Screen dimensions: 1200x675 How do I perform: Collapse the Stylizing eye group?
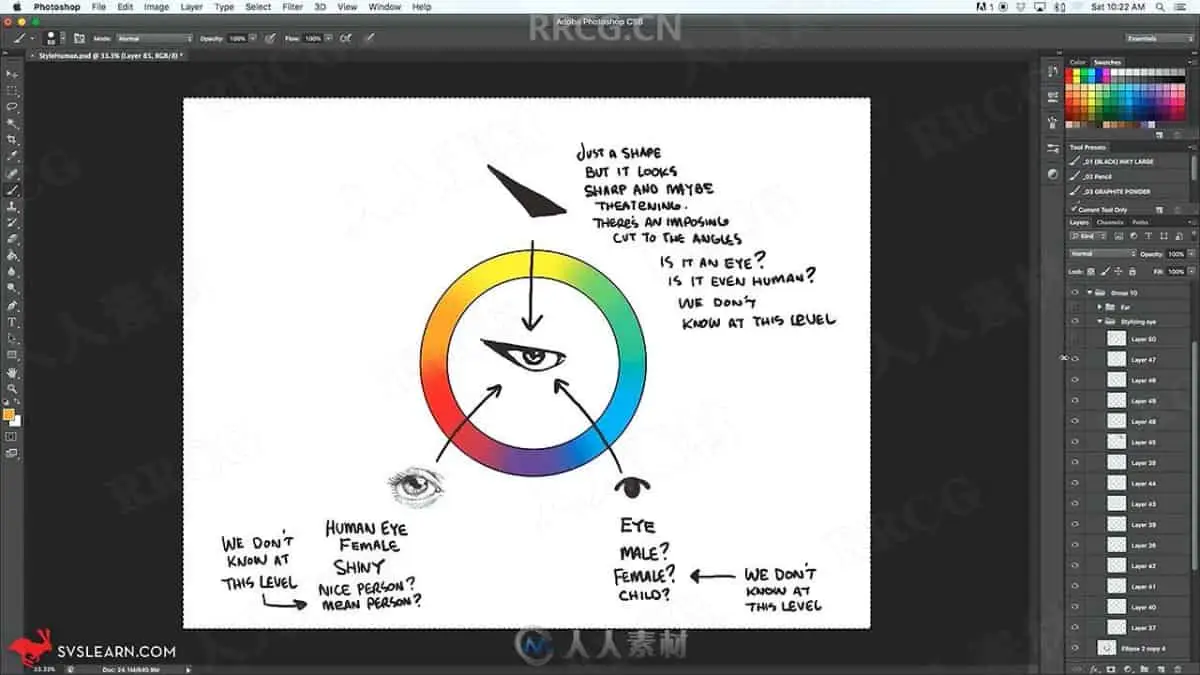click(x=1098, y=321)
